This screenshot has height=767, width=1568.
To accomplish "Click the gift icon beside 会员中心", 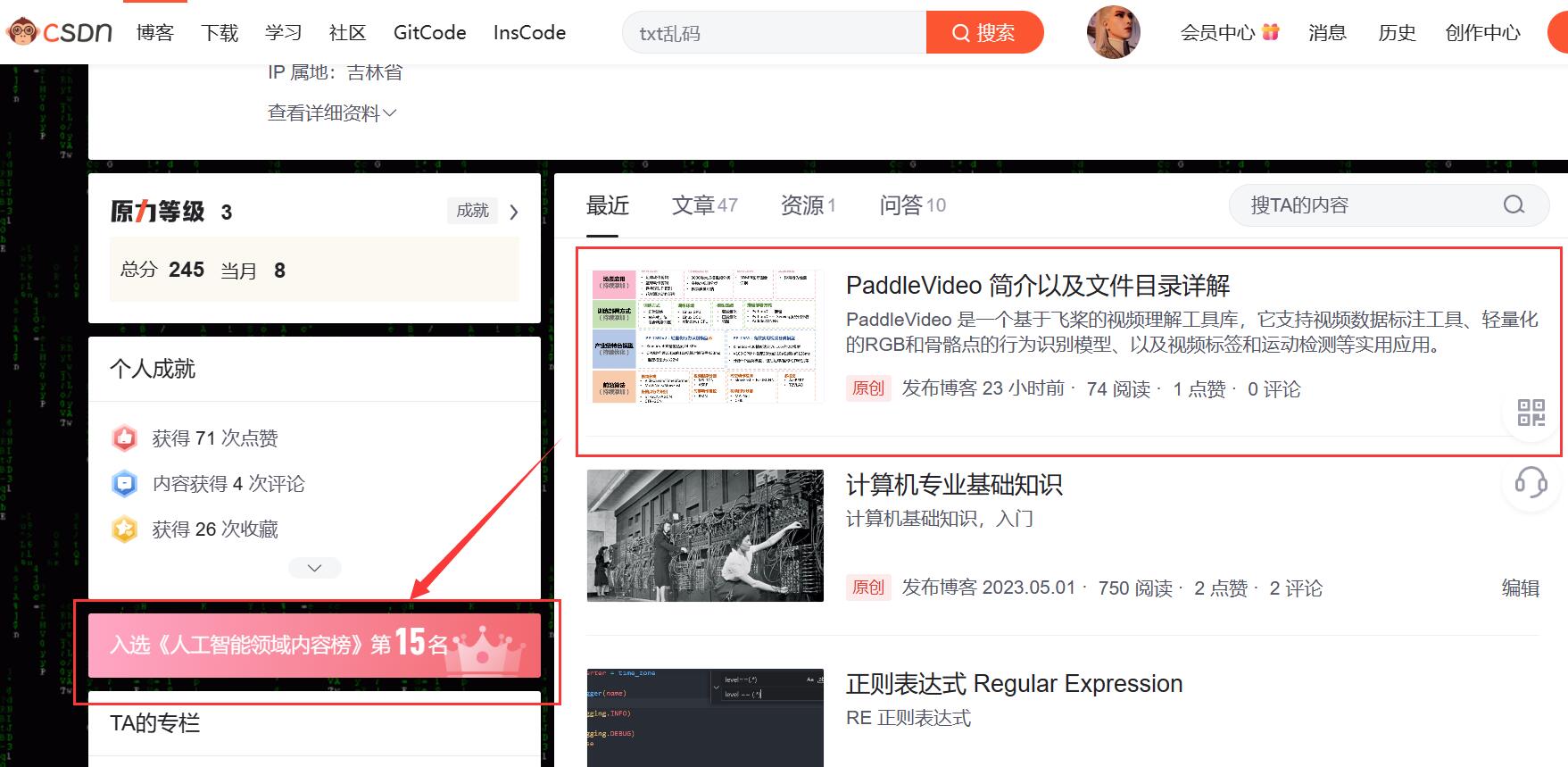I will pos(1271,32).
